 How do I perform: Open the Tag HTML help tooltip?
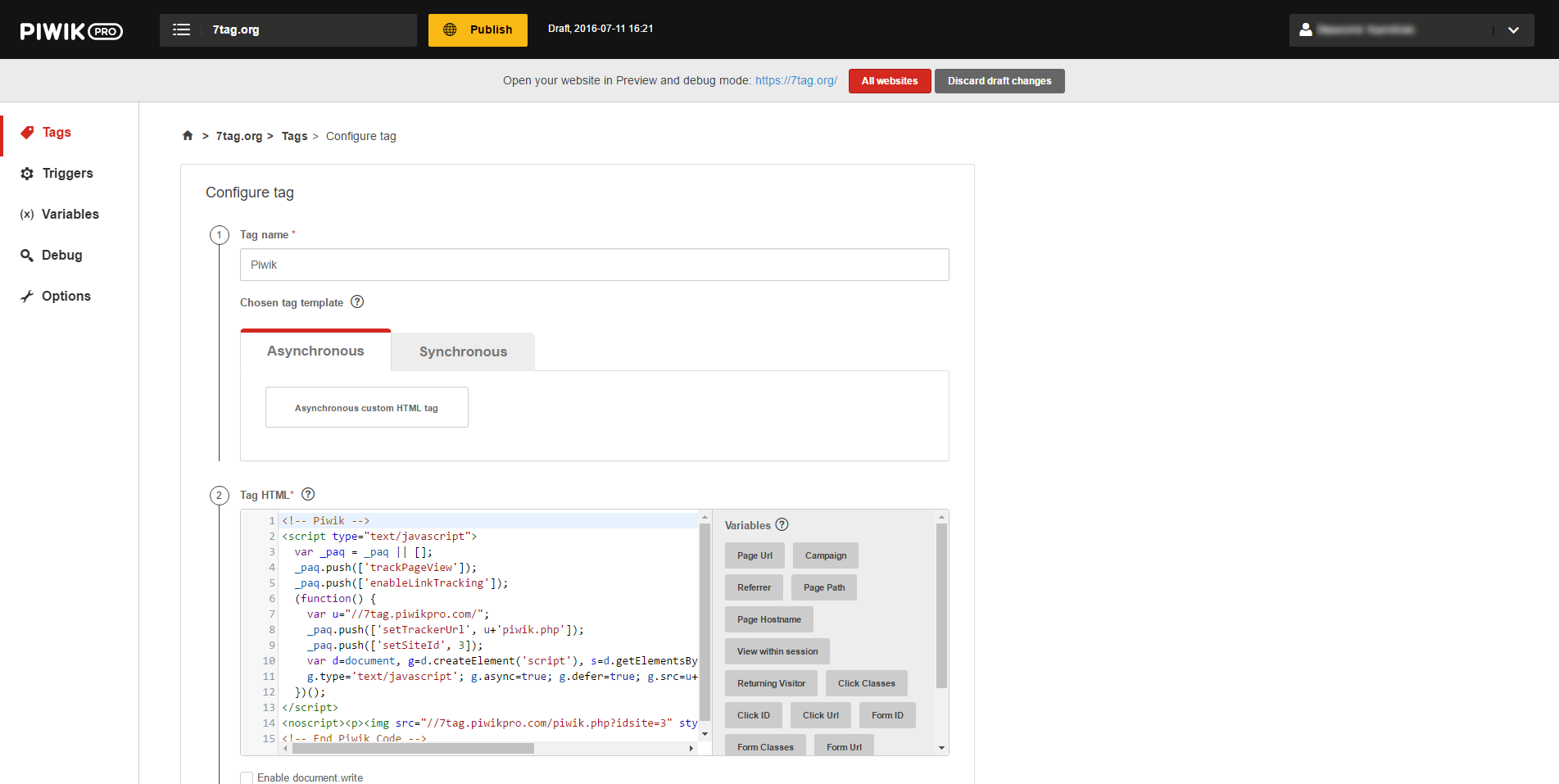click(x=307, y=494)
